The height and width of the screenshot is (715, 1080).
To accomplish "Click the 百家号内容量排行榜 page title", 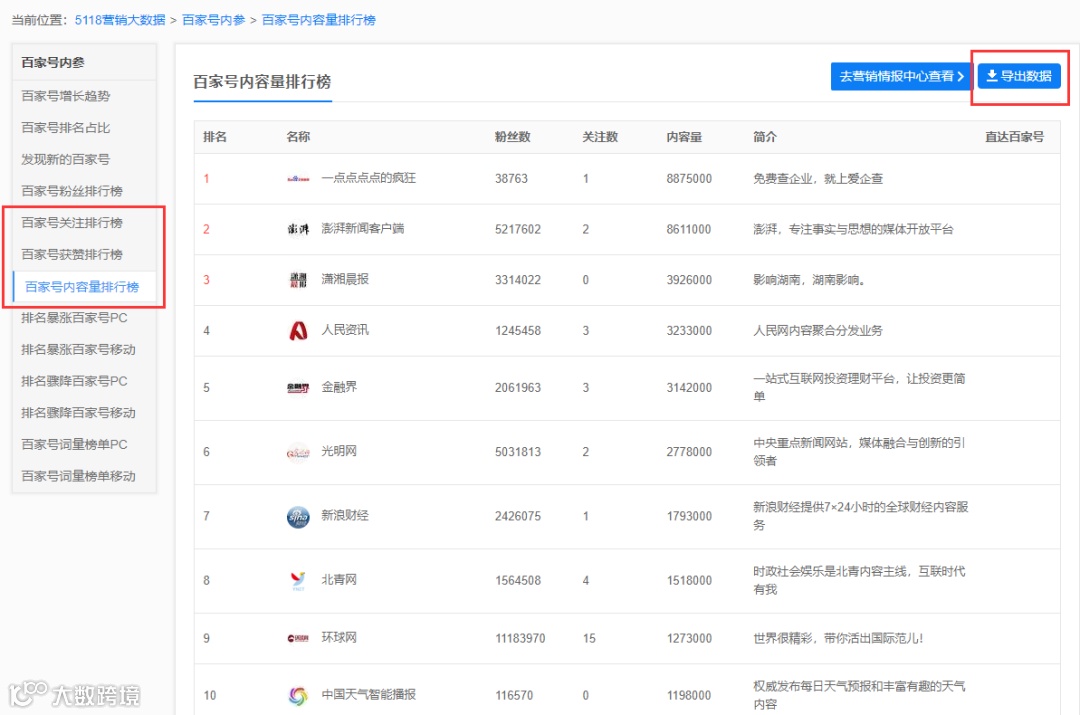I will 262,81.
